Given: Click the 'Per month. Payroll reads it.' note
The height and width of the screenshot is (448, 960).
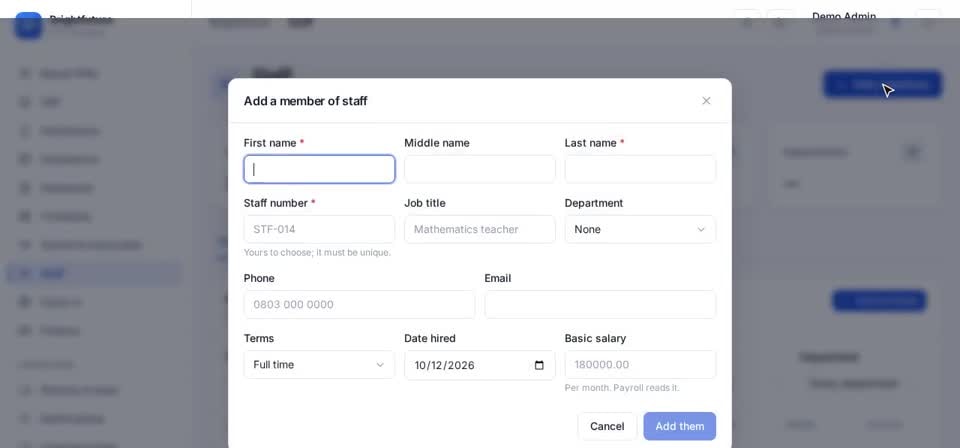Looking at the screenshot, I should coord(622,388).
